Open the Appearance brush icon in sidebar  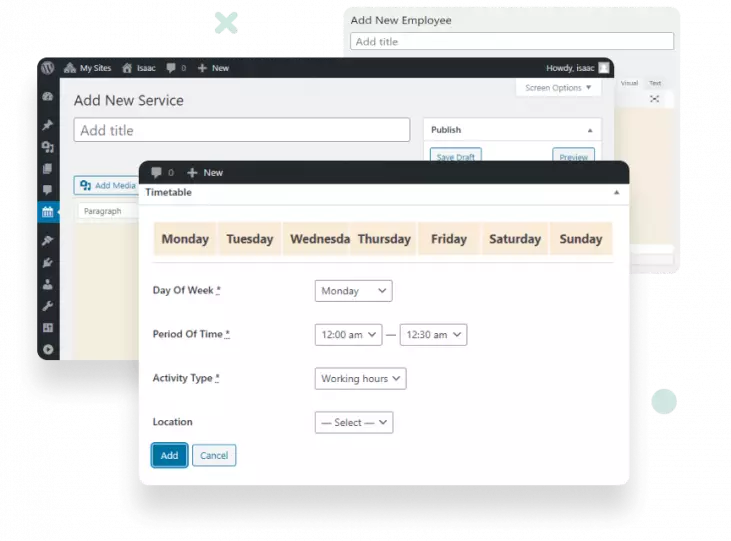[x=48, y=241]
